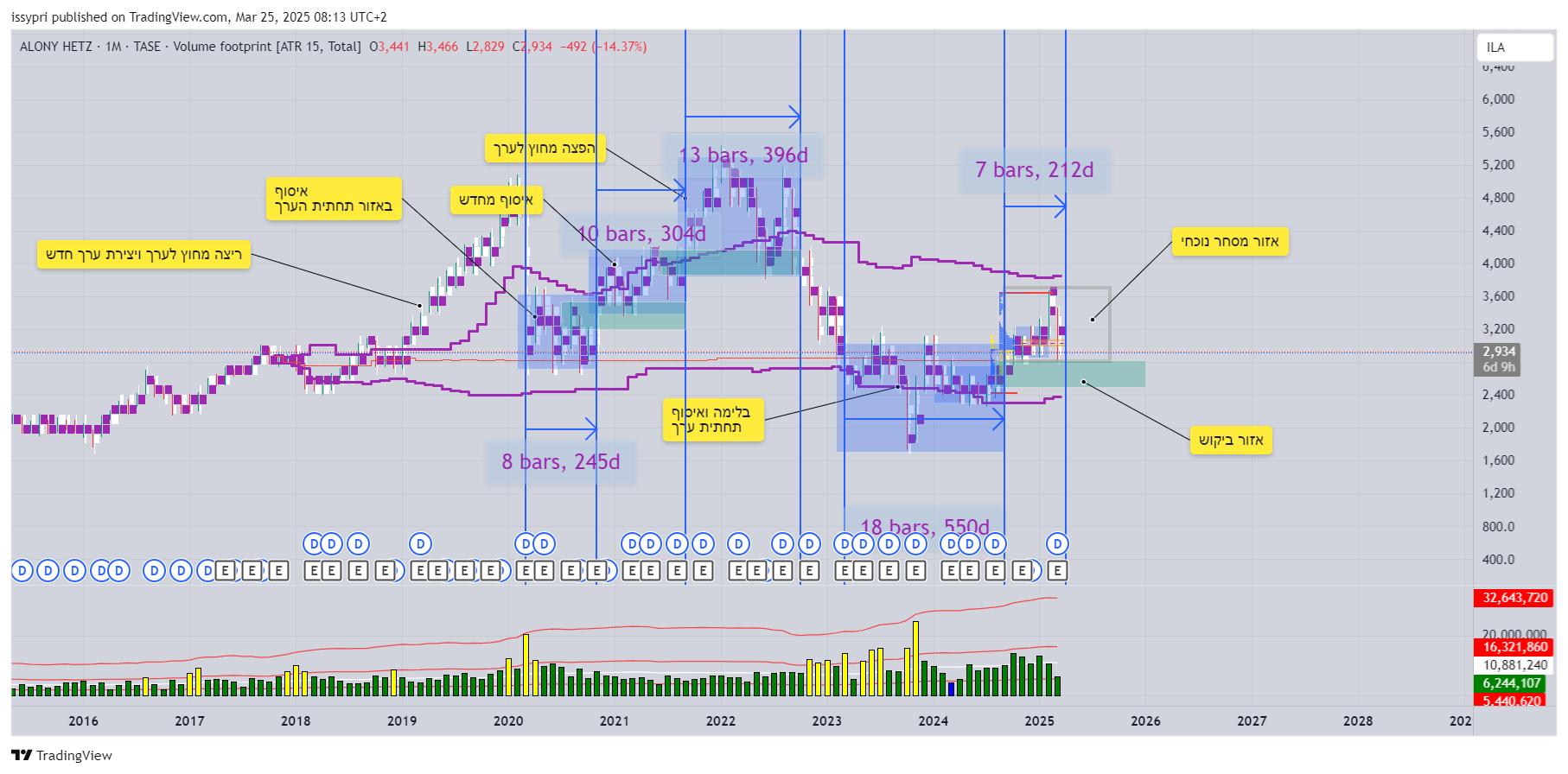Open the ILA currency selector
This screenshot has height=774, width=1568.
(1515, 48)
